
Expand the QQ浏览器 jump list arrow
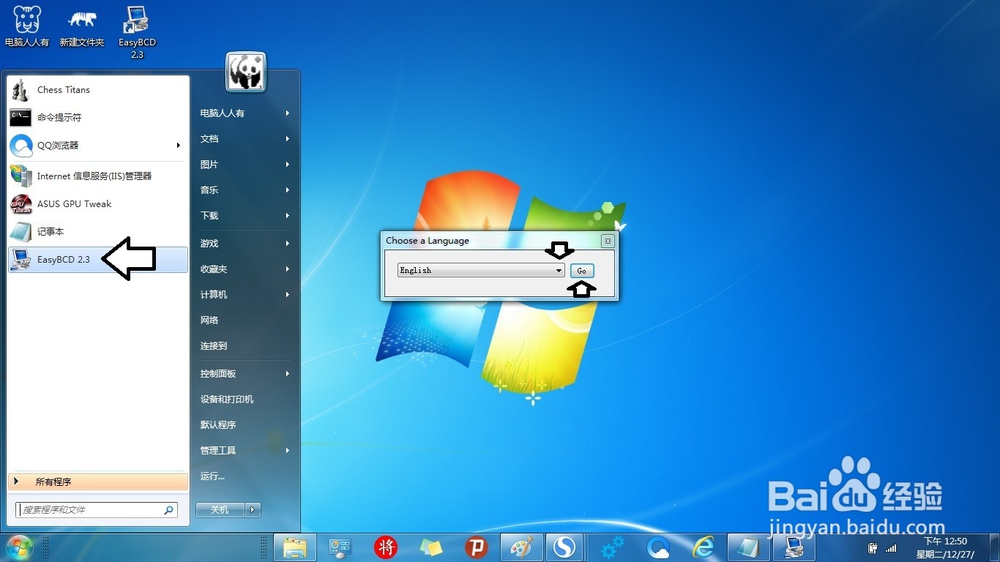coord(179,145)
